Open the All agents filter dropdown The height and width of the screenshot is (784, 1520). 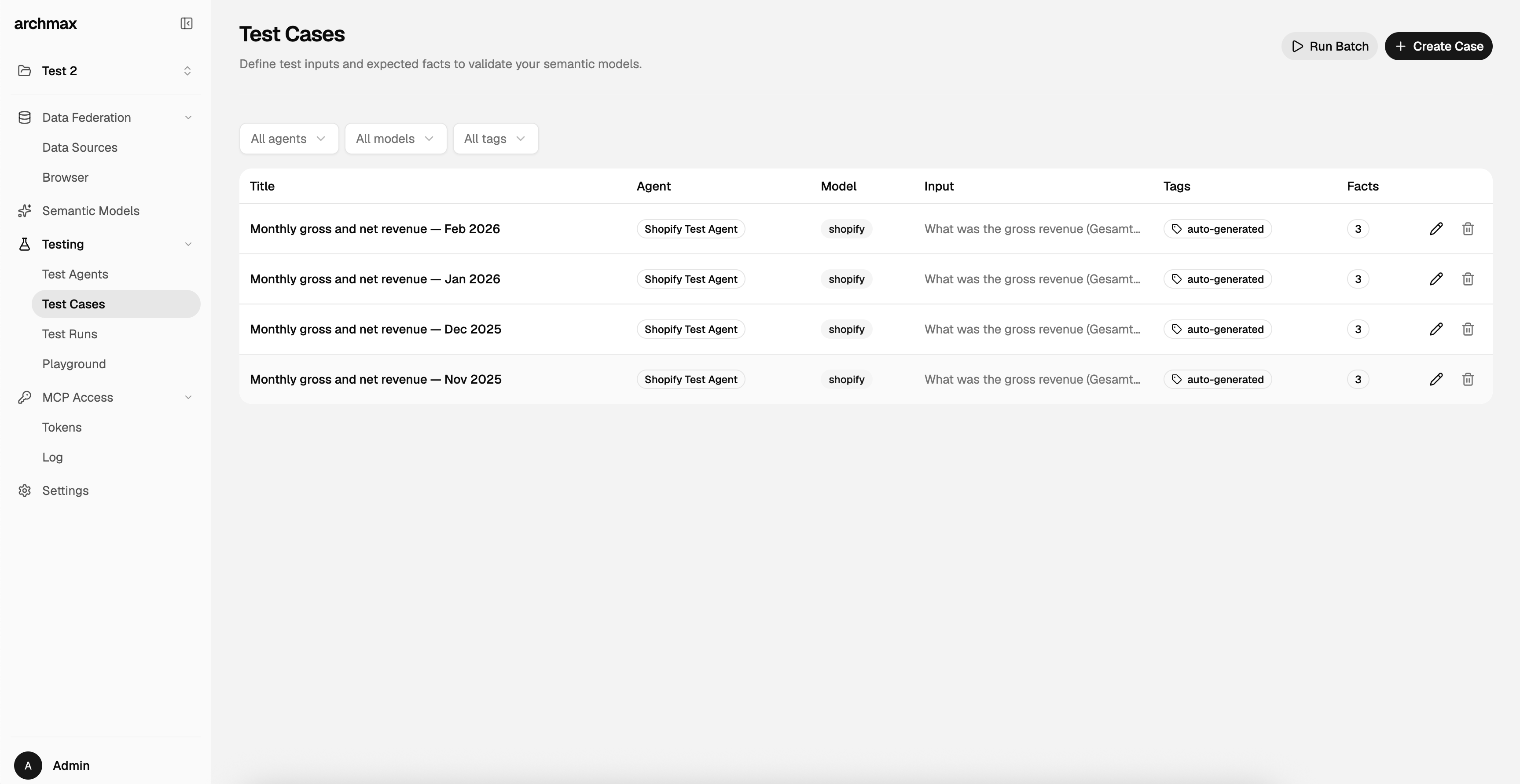click(x=289, y=139)
